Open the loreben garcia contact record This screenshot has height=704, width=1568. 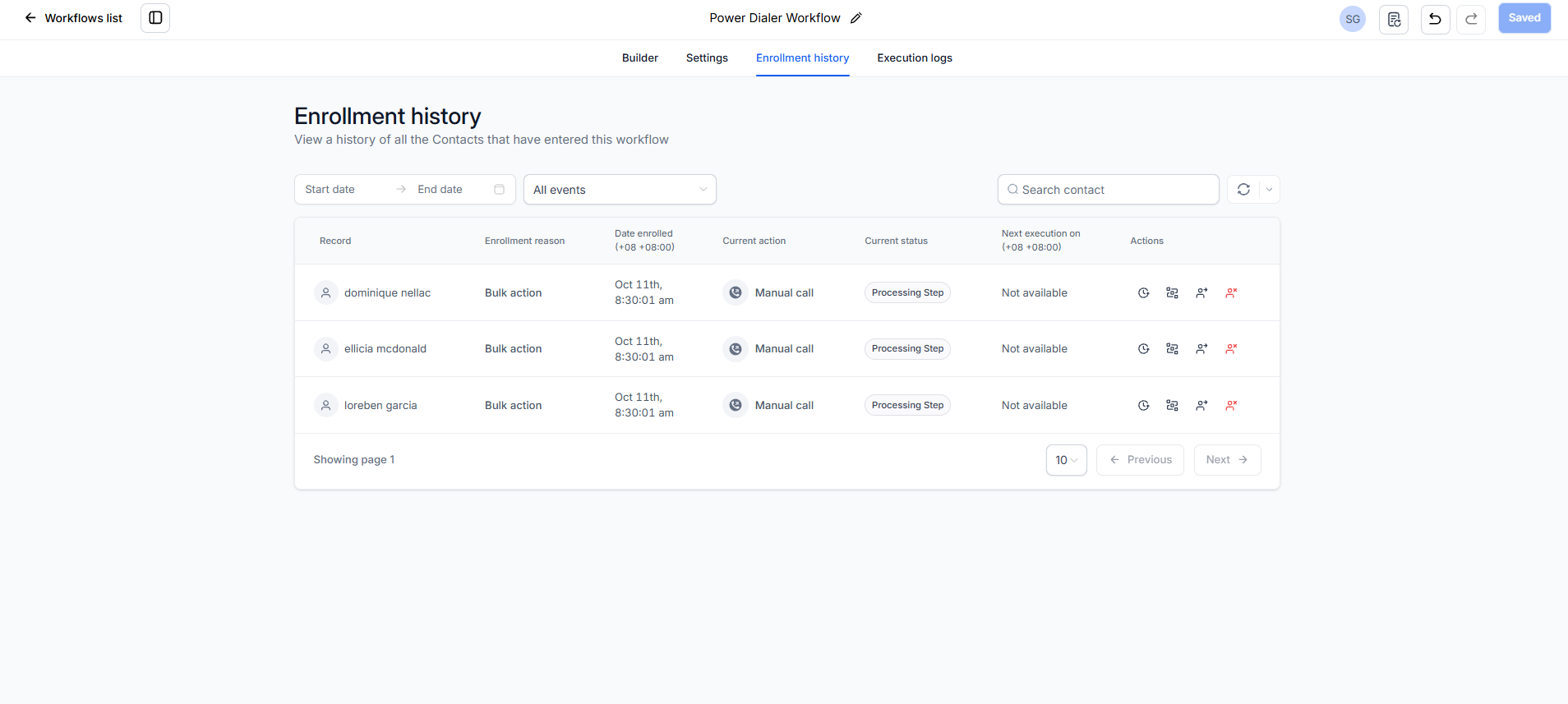[380, 406]
